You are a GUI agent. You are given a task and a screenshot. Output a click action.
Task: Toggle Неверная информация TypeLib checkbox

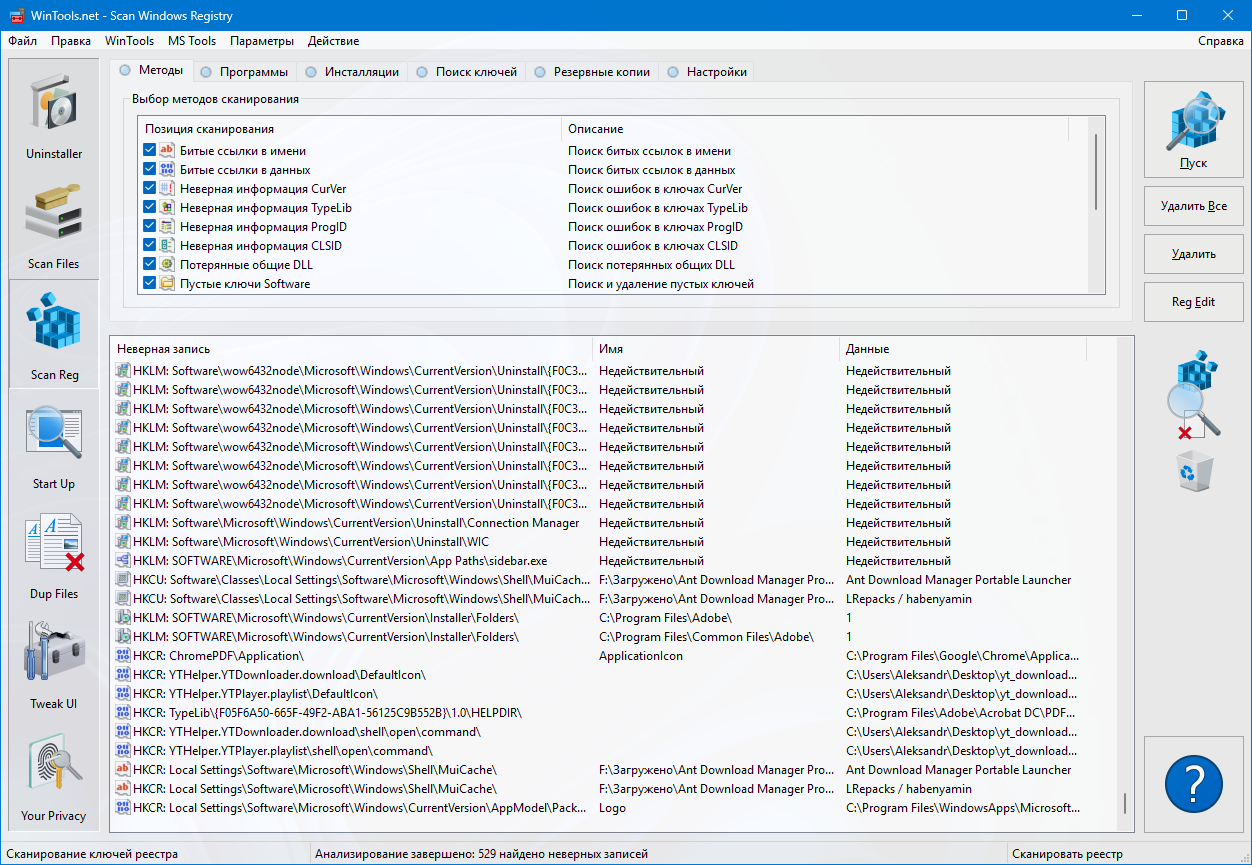coord(149,207)
